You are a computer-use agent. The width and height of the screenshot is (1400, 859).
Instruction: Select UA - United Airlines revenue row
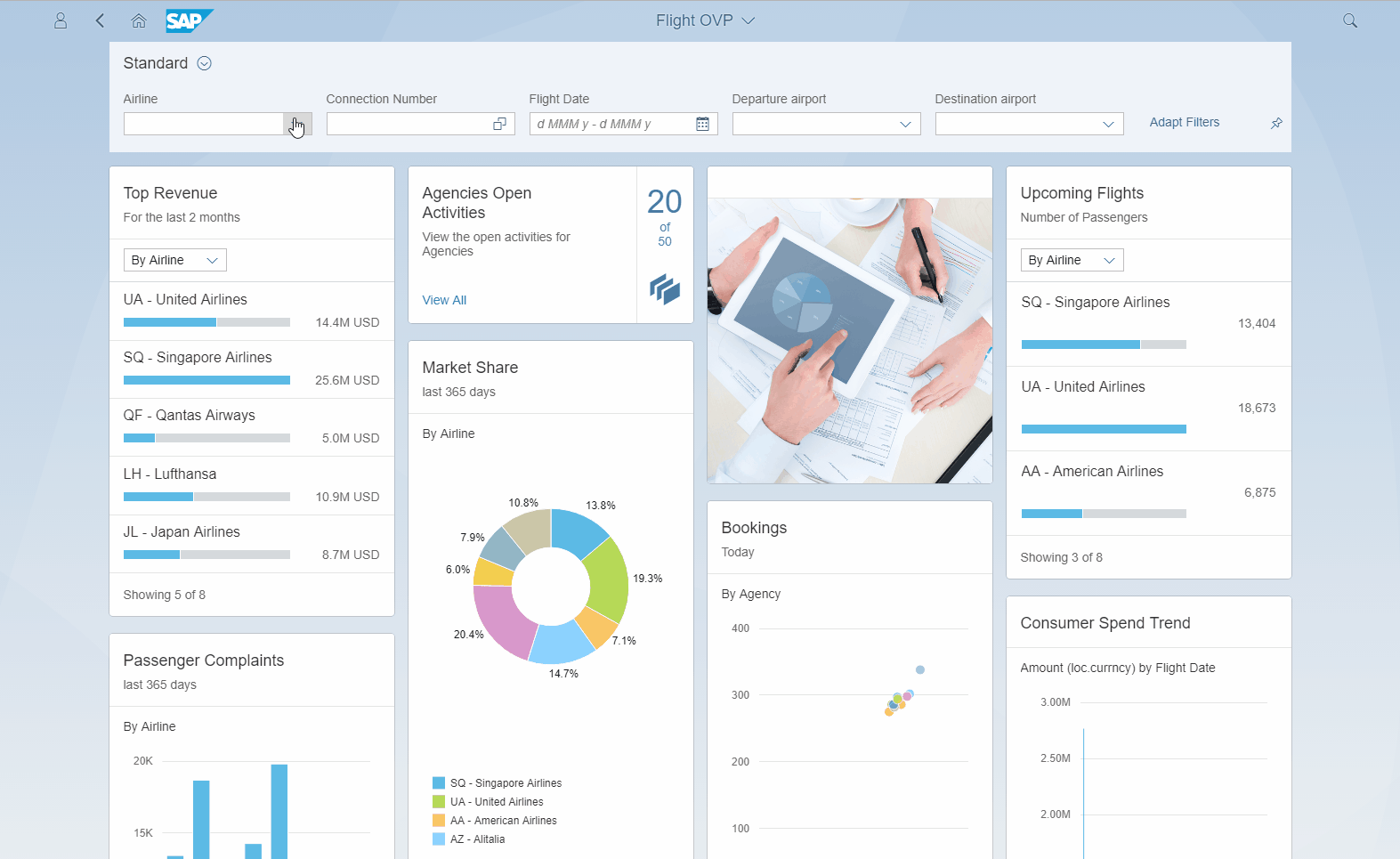click(x=252, y=312)
